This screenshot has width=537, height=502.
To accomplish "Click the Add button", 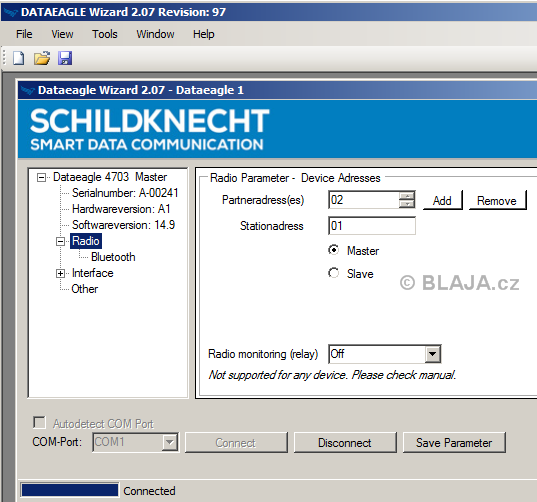I will (442, 200).
